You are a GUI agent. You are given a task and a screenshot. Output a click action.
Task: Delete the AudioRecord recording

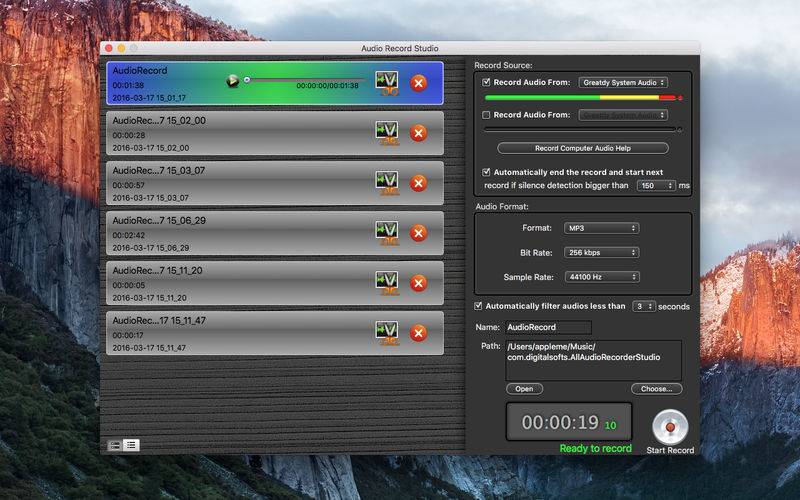coord(418,83)
